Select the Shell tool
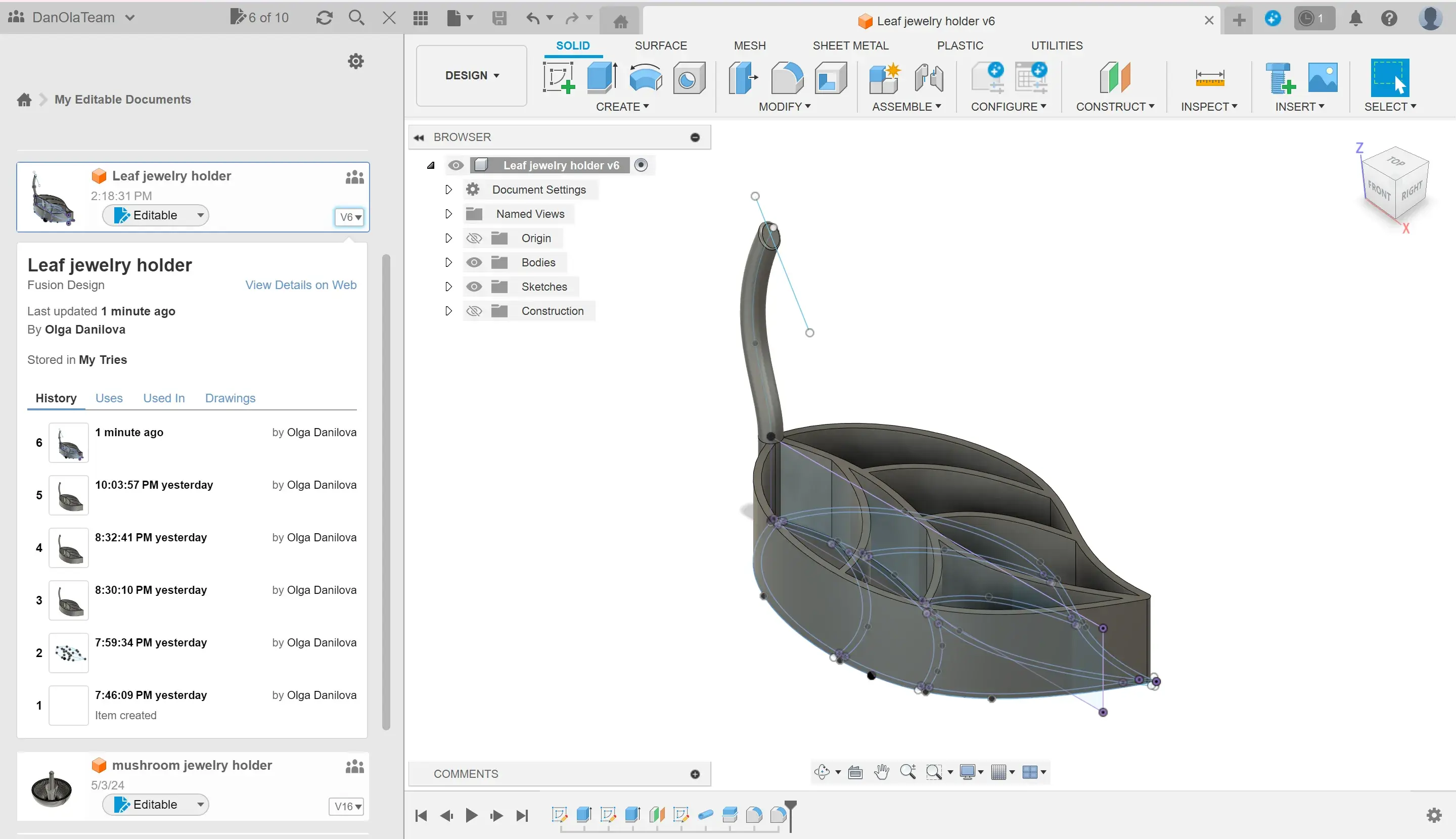 (x=831, y=78)
